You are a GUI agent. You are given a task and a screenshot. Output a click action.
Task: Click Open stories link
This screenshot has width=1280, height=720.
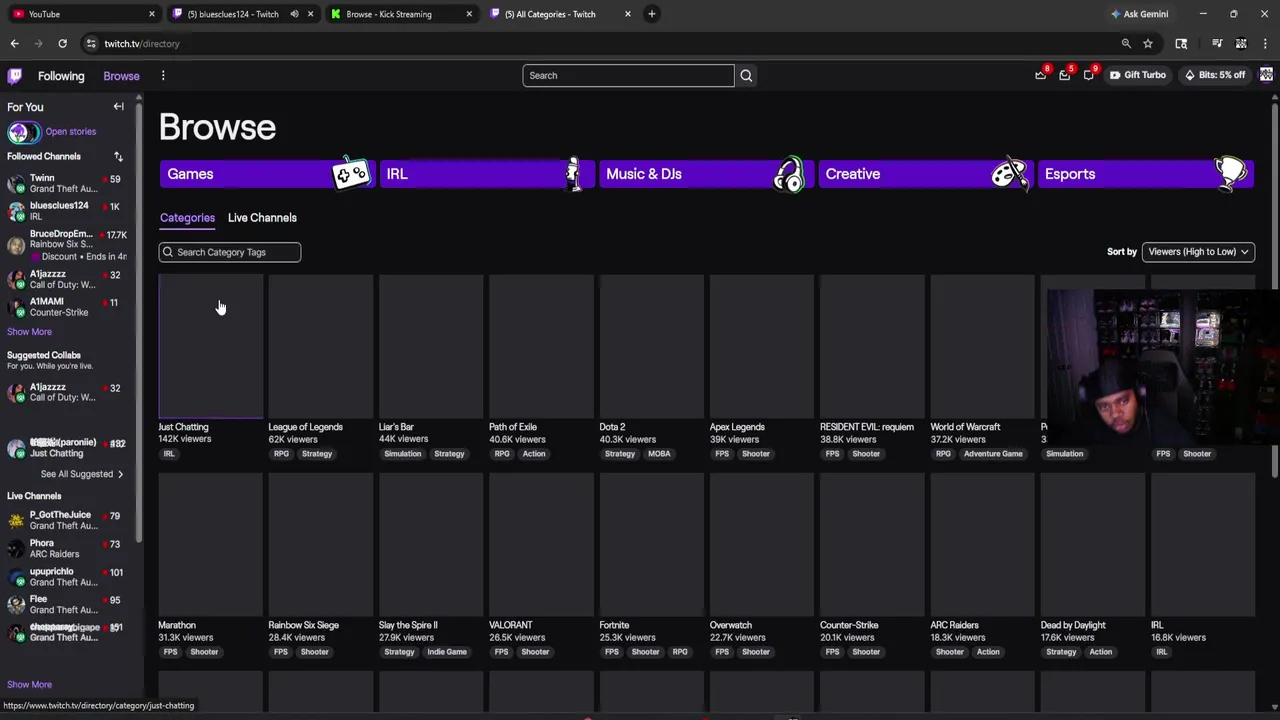point(70,132)
